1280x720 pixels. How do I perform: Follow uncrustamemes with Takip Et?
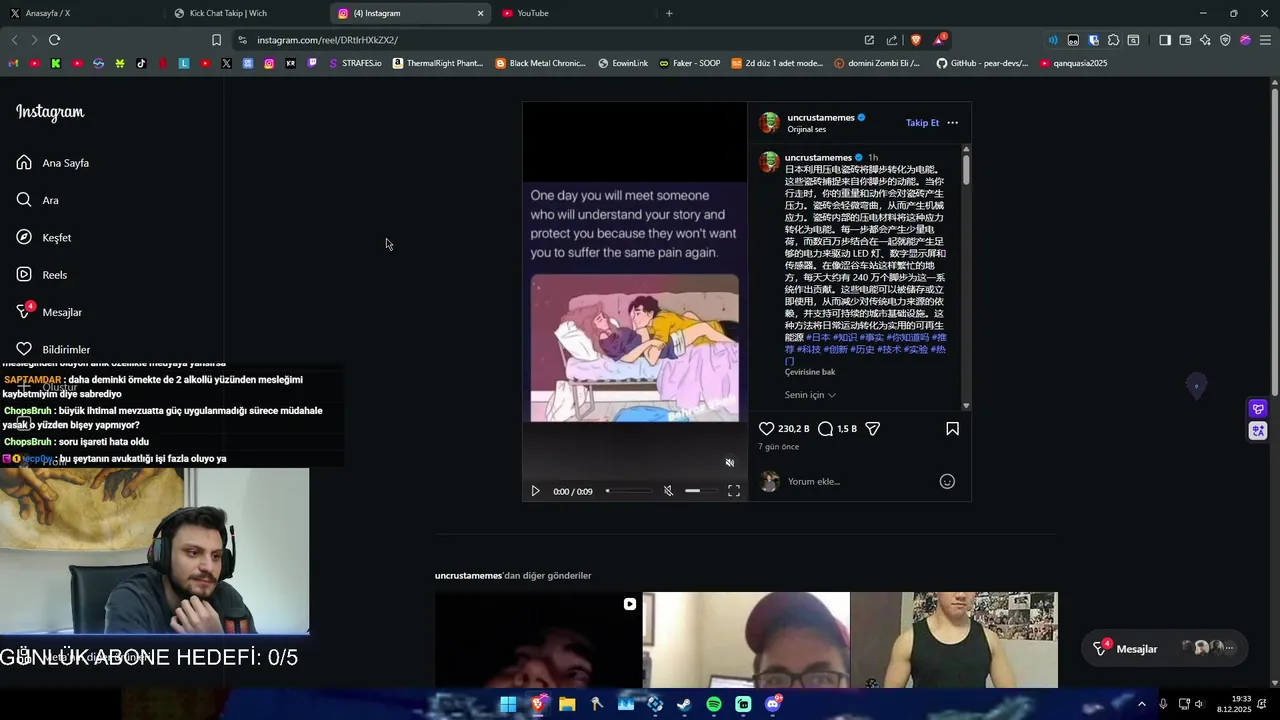pyautogui.click(x=922, y=122)
